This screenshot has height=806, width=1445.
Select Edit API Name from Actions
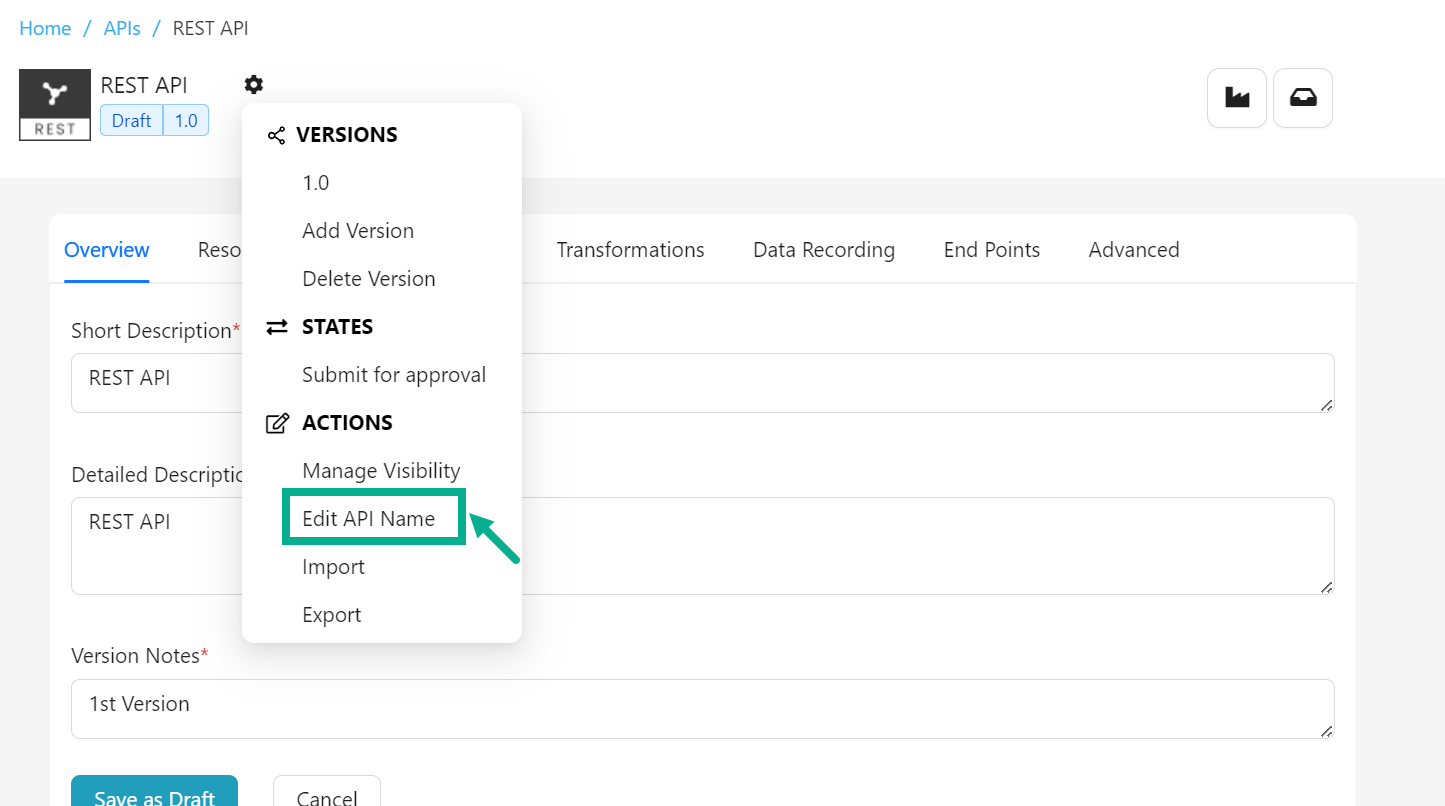(369, 519)
